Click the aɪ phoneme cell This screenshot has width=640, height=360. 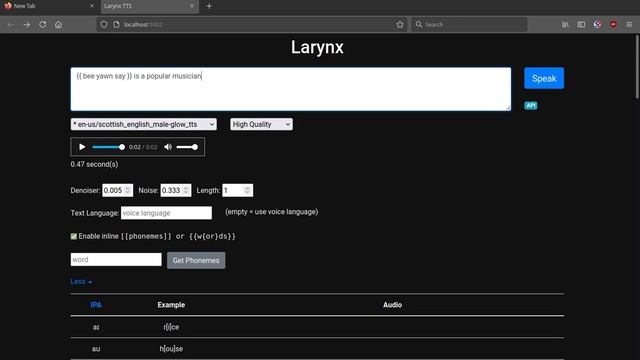tap(96, 327)
